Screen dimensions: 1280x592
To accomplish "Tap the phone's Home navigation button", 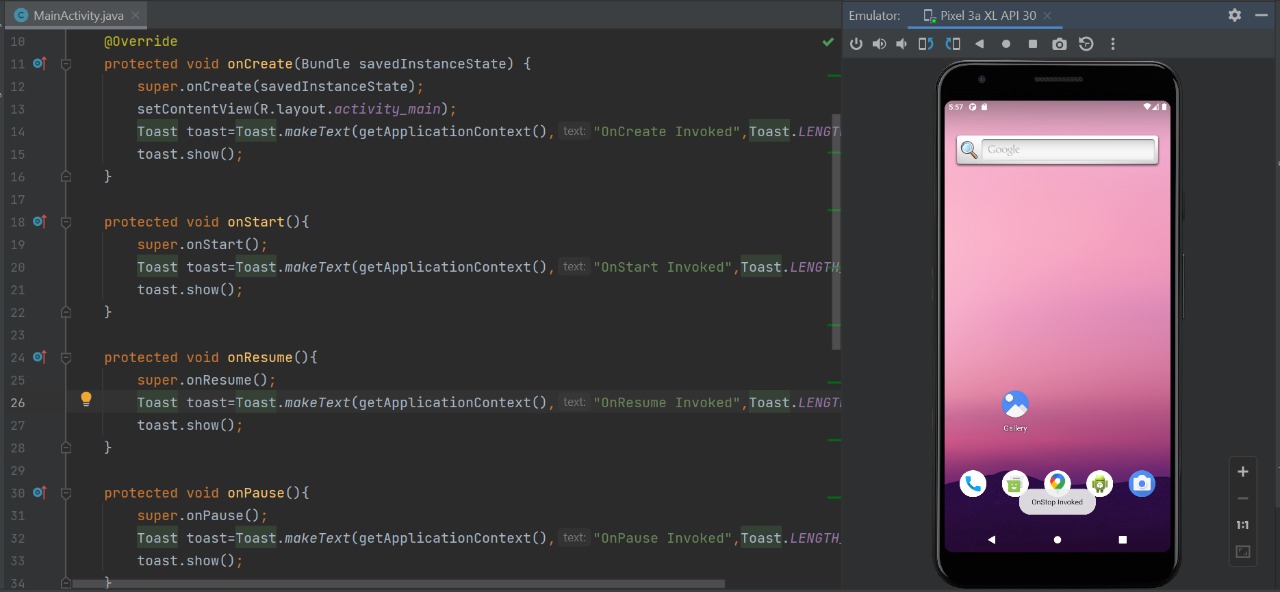I will tap(1057, 539).
